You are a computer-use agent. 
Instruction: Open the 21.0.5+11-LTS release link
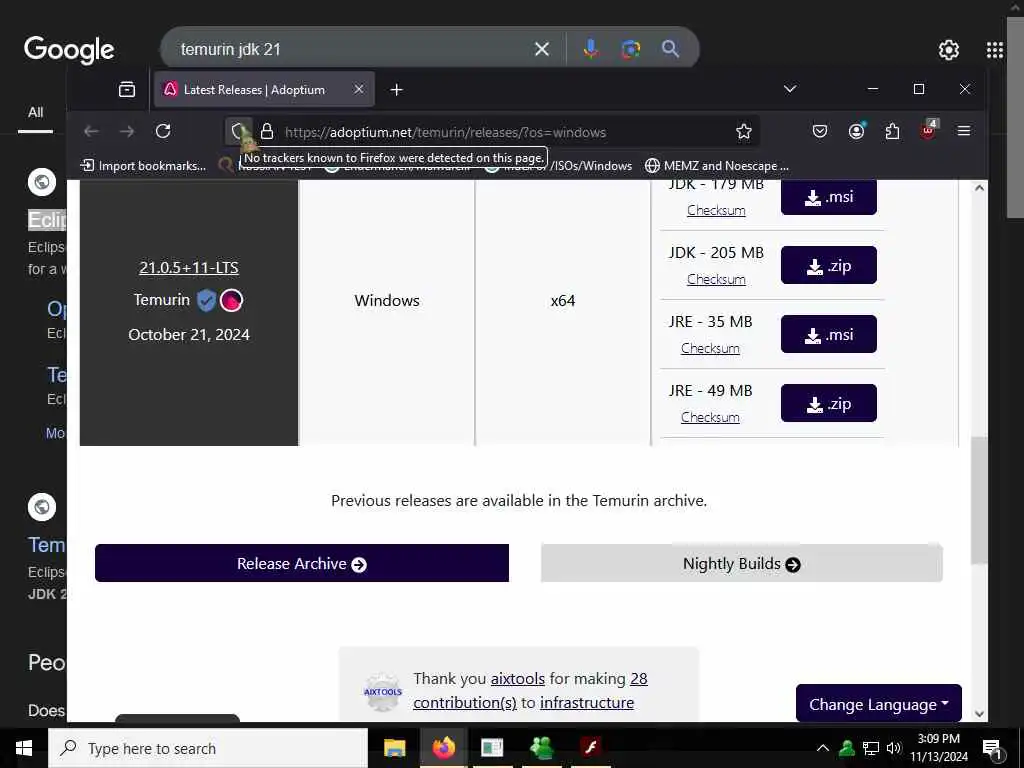(189, 267)
